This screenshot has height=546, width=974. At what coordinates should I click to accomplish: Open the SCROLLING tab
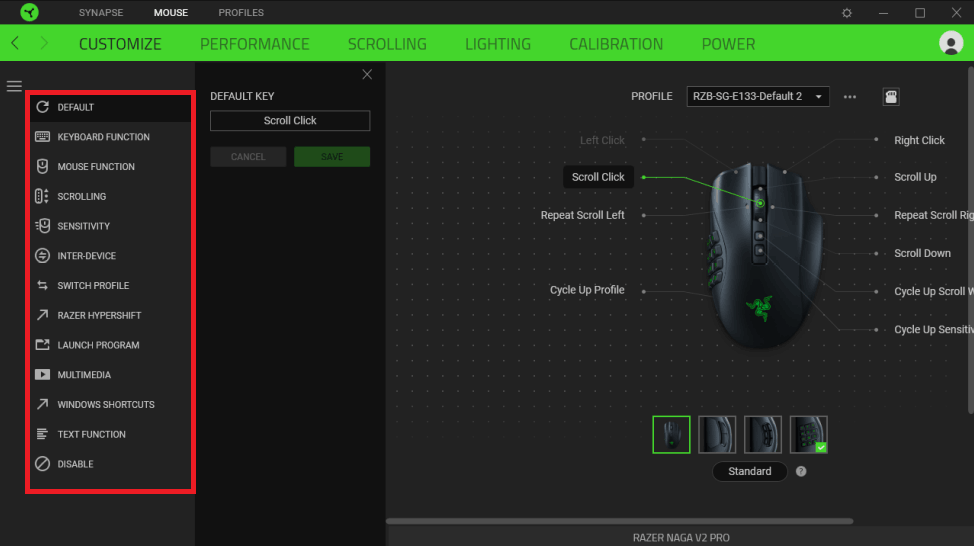(x=387, y=44)
